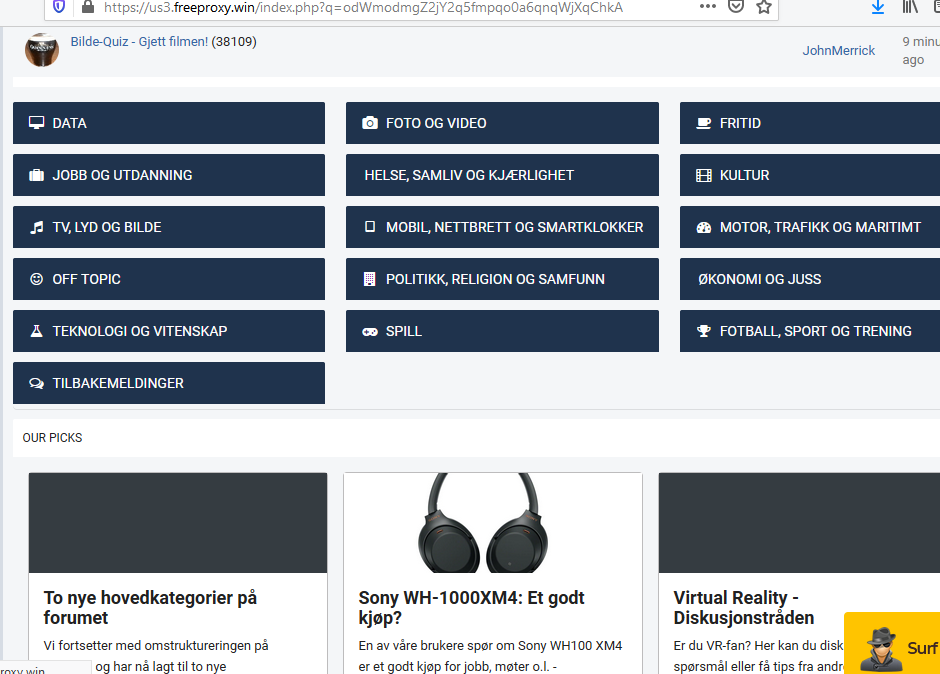The height and width of the screenshot is (674, 940).
Task: Open Bilde-Quiz - Gjett filmen! thread
Action: point(139,41)
